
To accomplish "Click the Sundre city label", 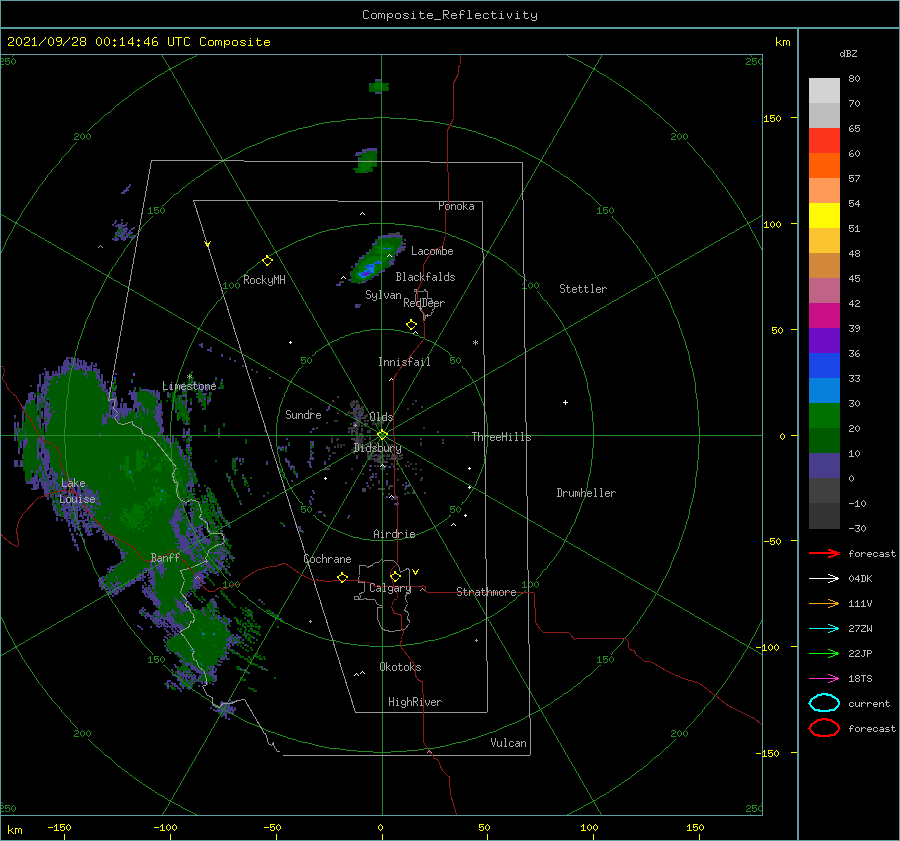I will 303,414.
